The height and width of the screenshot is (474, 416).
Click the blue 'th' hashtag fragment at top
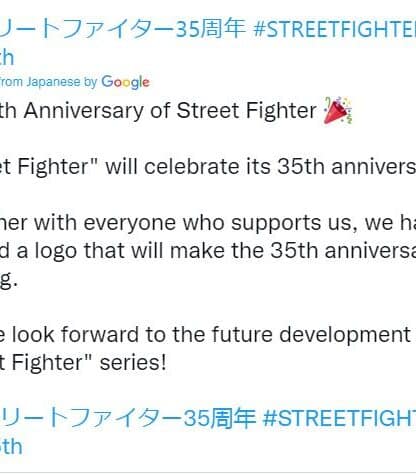[x=7, y=57]
